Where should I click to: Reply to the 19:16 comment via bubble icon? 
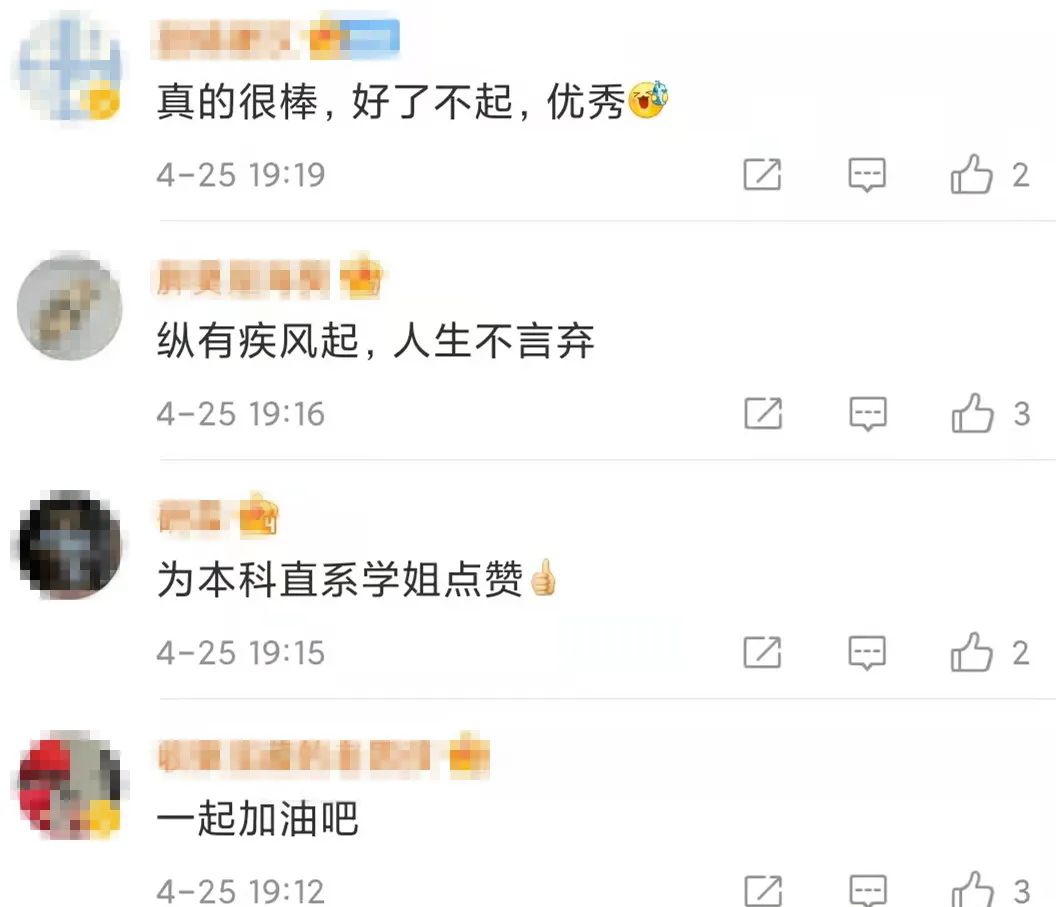[x=867, y=413]
